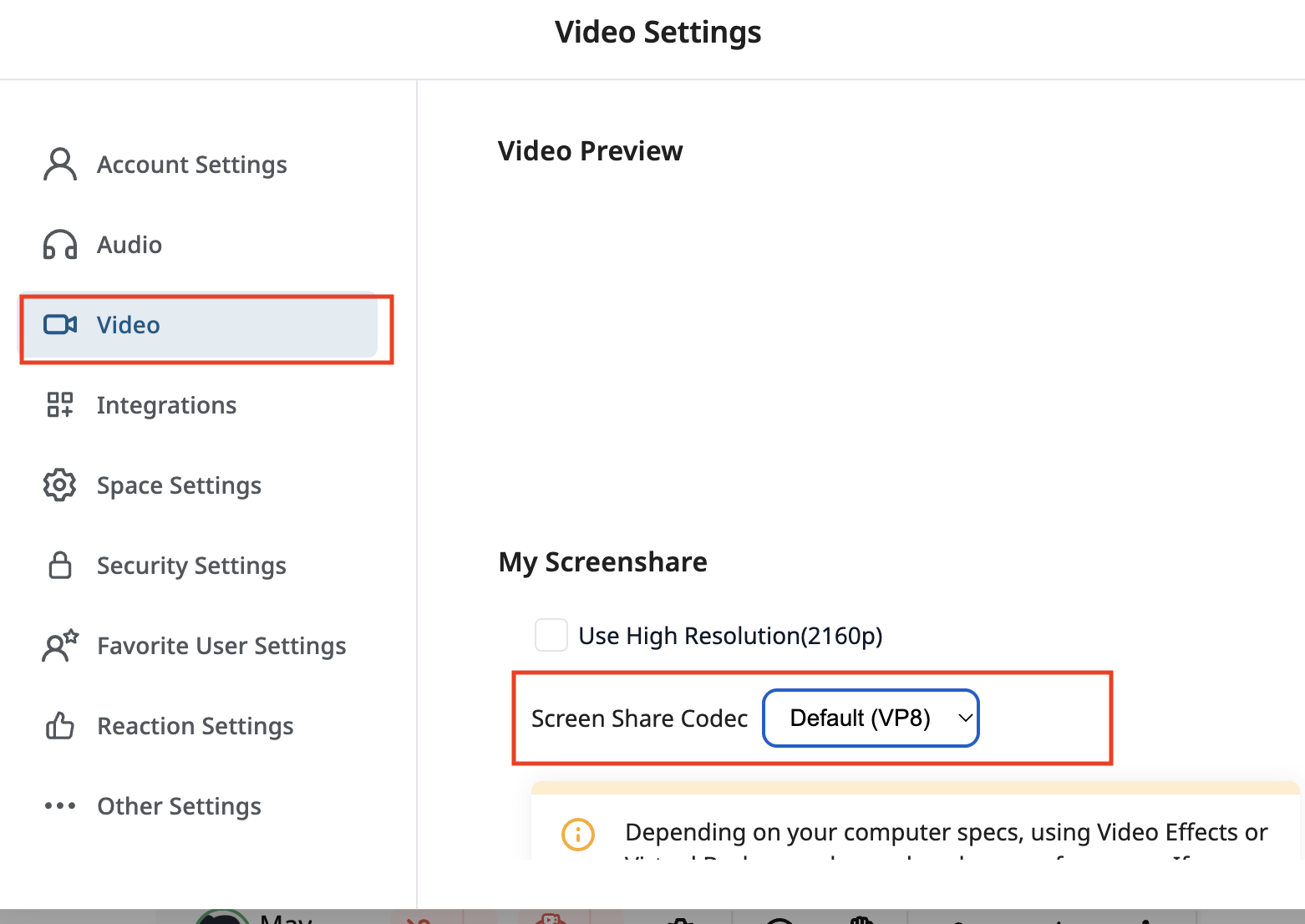1305x924 pixels.
Task: Click the "Video Settings" dialog title
Action: coord(658,33)
